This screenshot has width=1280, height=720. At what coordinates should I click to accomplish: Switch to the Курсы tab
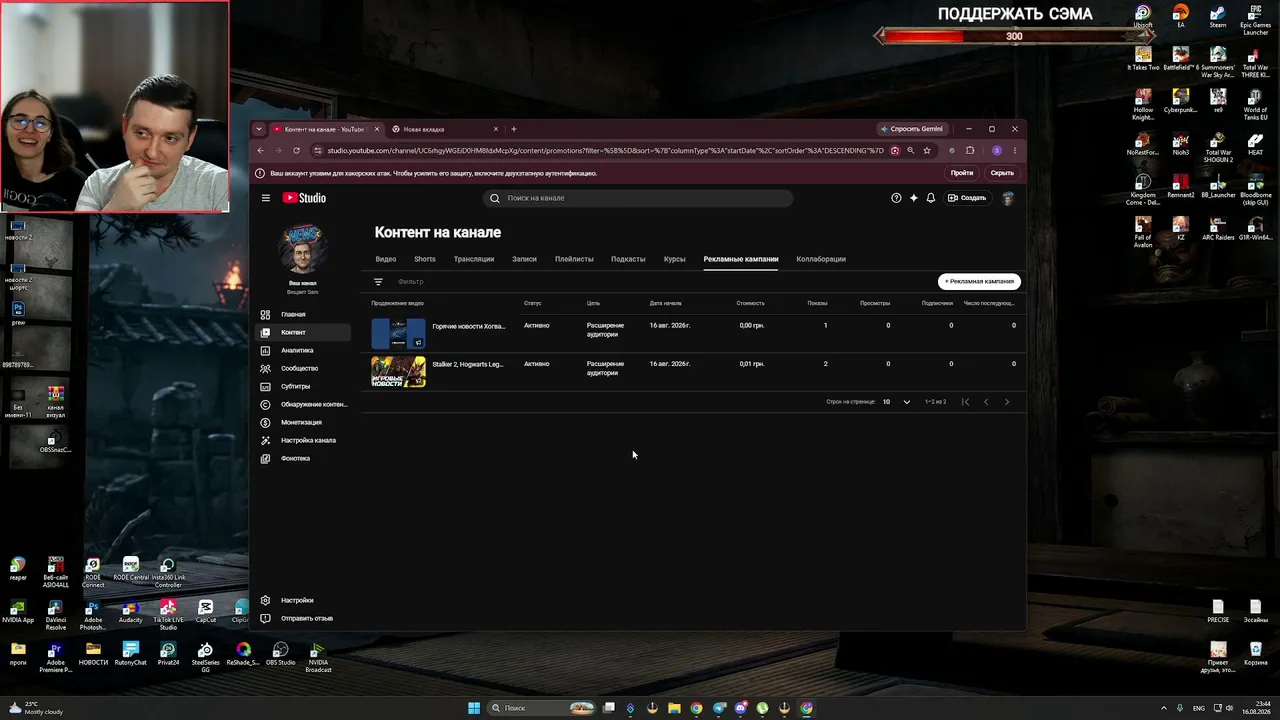(x=675, y=259)
